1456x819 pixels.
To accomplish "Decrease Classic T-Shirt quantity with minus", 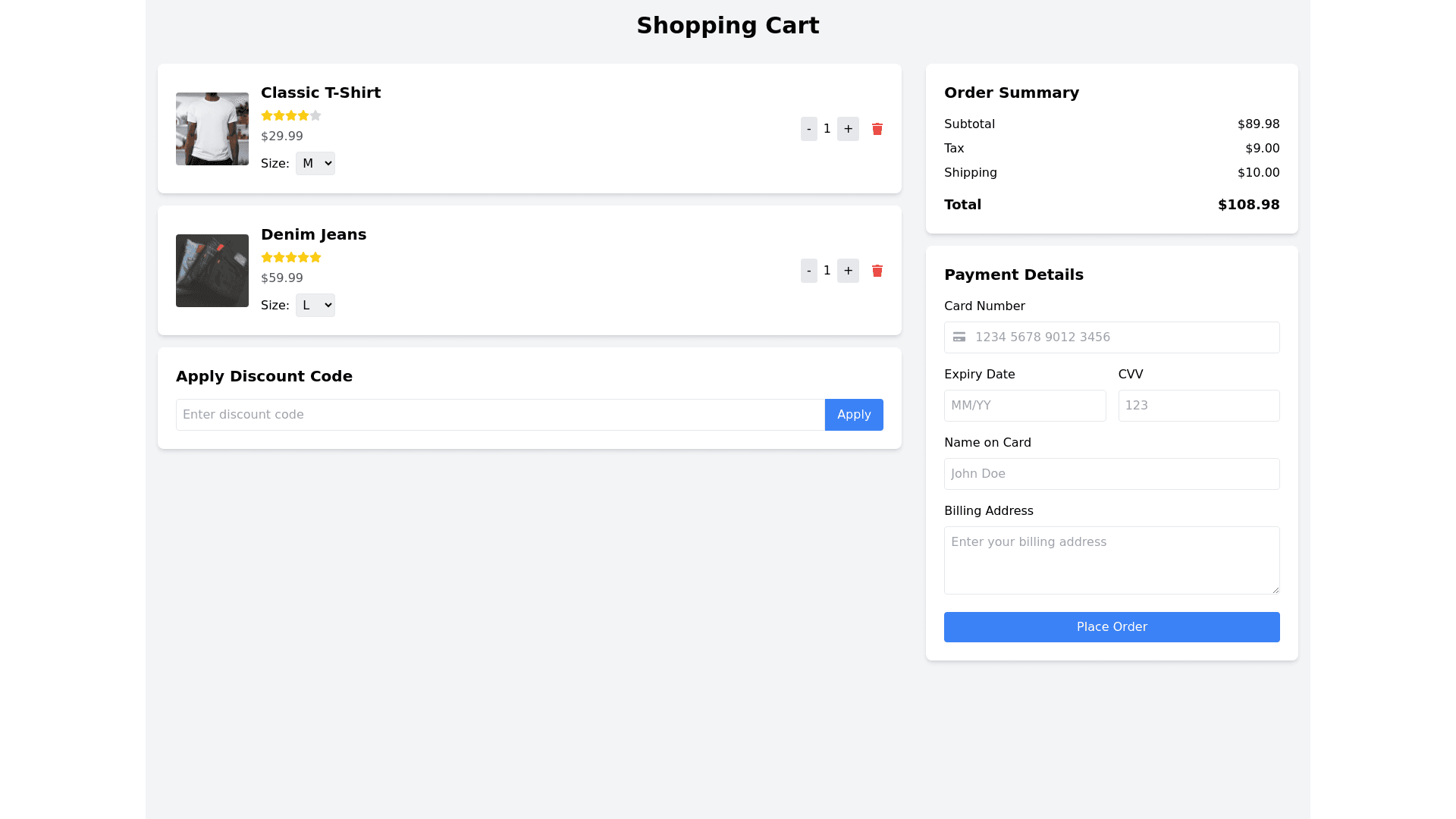I will pyautogui.click(x=809, y=129).
